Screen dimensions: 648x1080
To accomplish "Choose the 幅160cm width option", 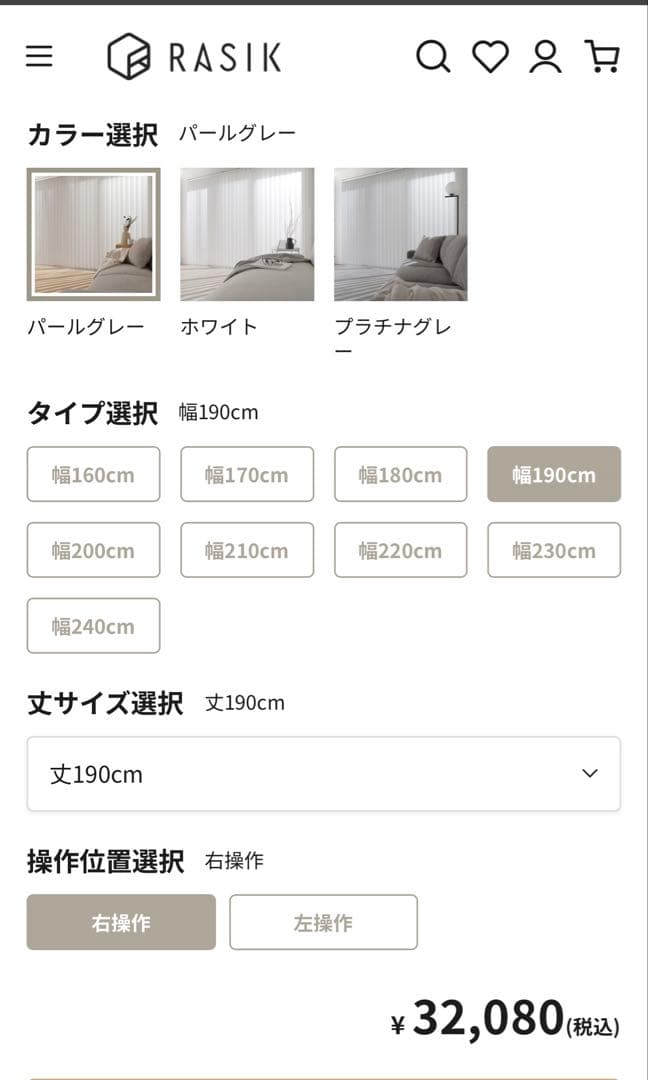I will pos(93,474).
